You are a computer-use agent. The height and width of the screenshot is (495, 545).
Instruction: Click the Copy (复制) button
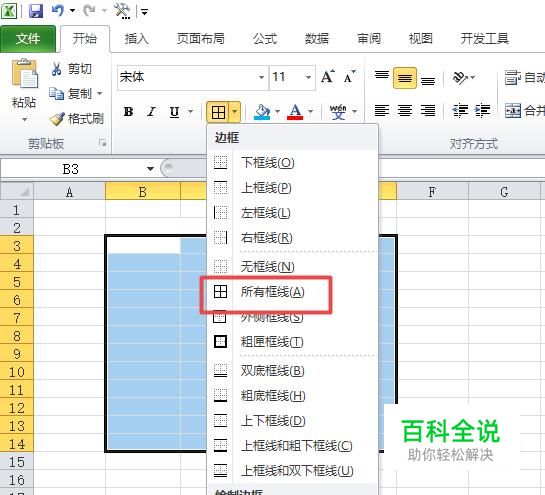click(71, 94)
